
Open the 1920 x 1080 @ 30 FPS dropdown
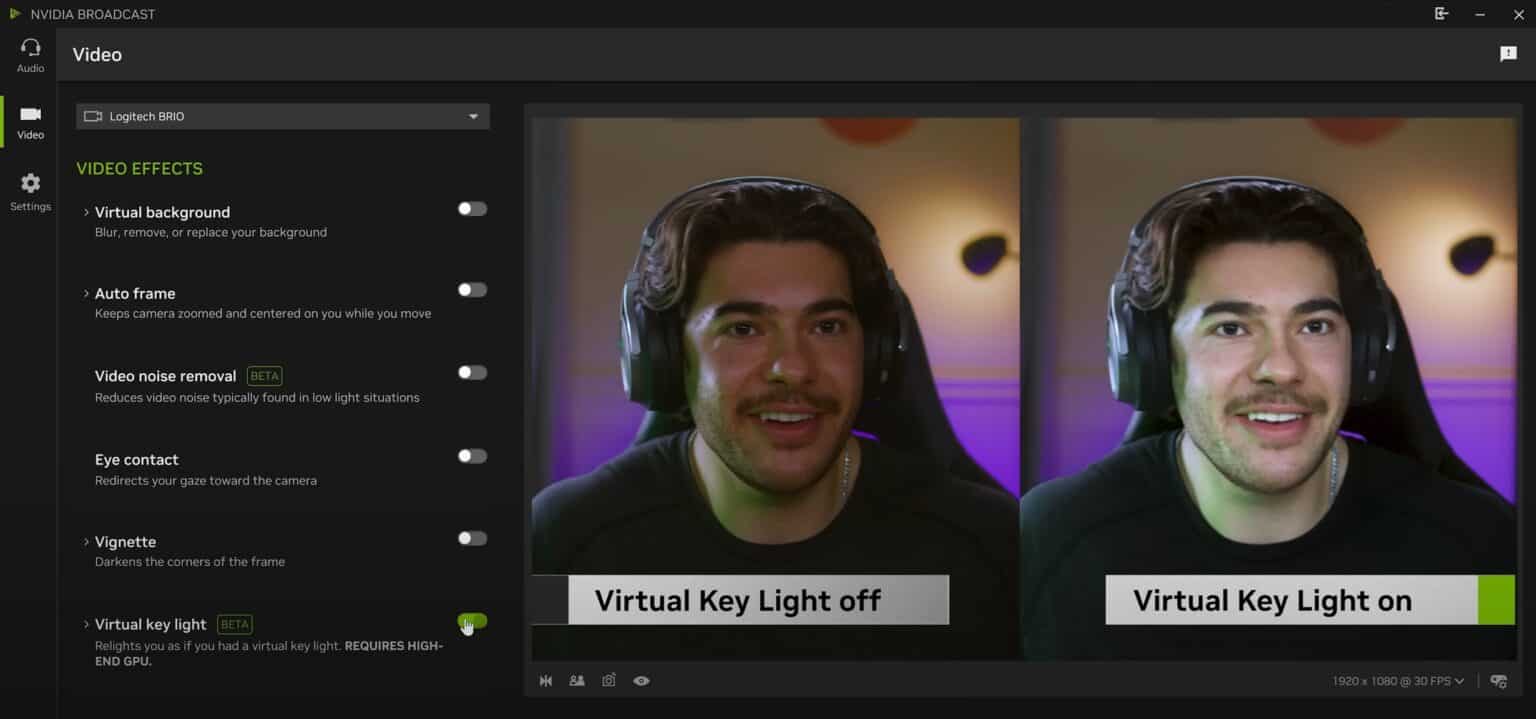[1398, 681]
